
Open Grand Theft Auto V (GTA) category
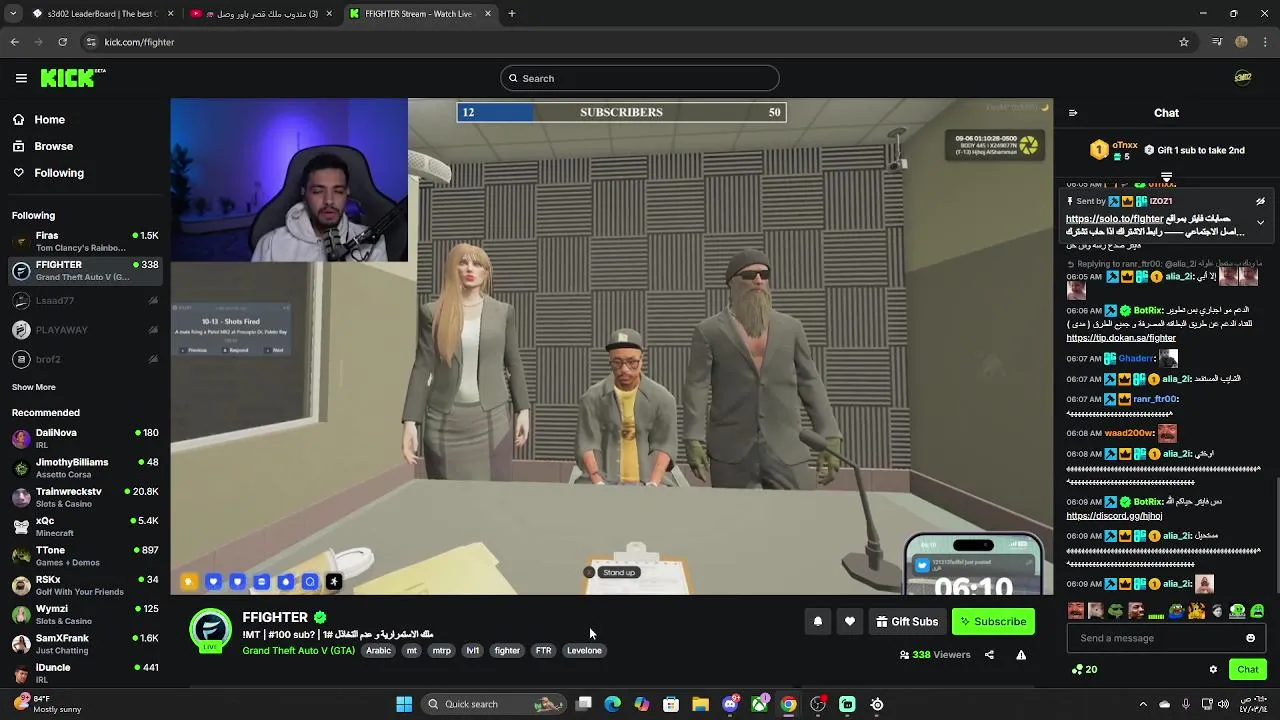coord(298,651)
